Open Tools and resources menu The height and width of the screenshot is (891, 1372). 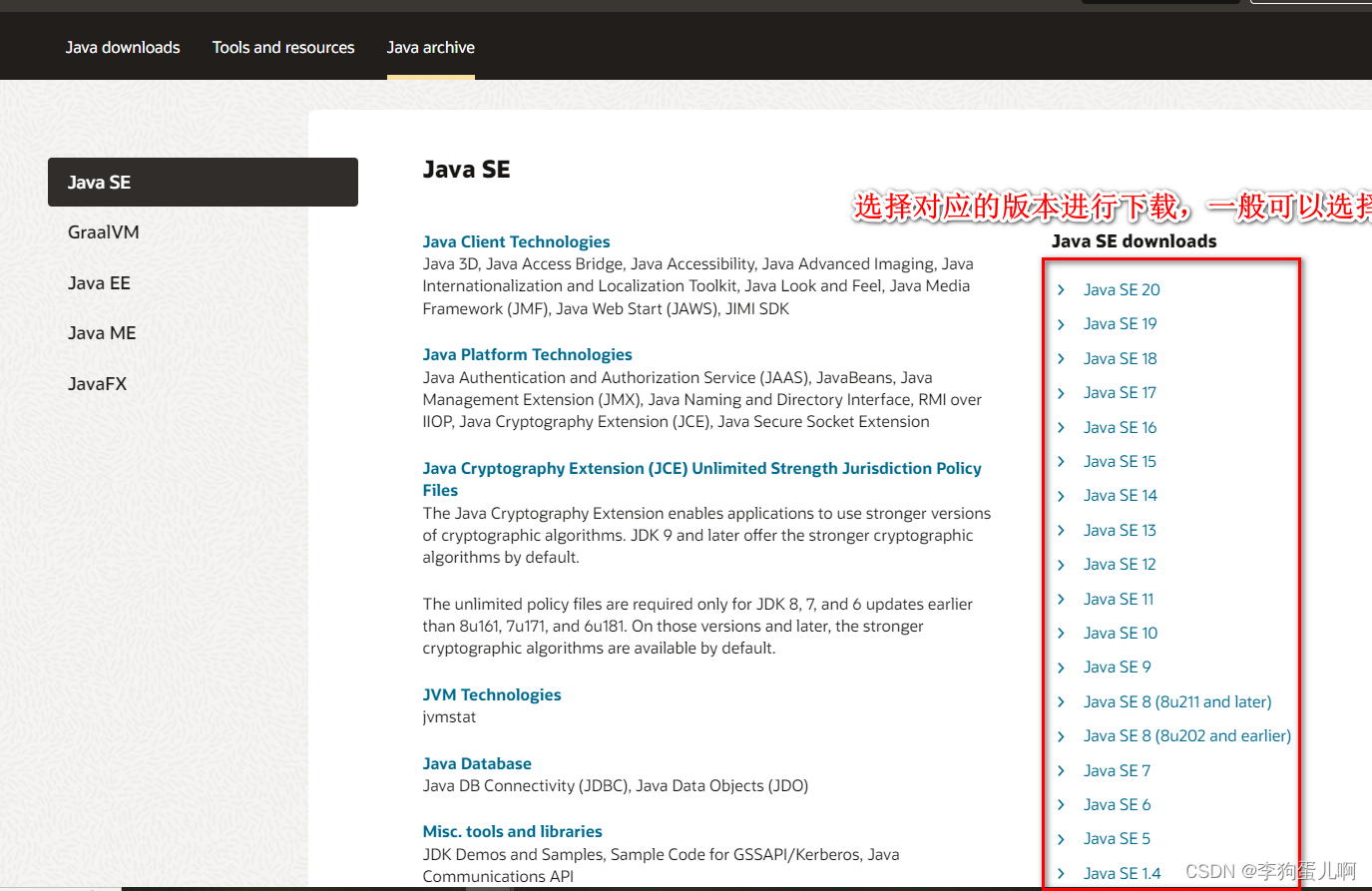click(283, 47)
